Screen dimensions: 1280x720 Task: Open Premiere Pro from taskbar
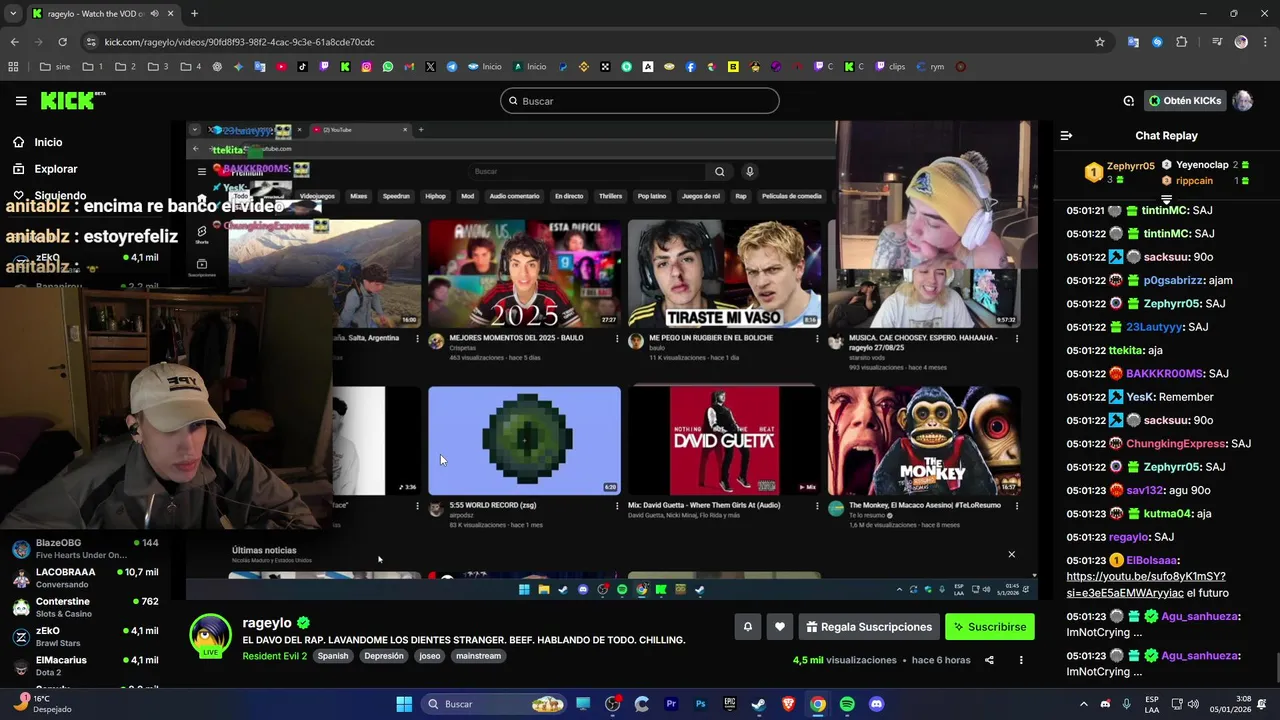(x=671, y=704)
